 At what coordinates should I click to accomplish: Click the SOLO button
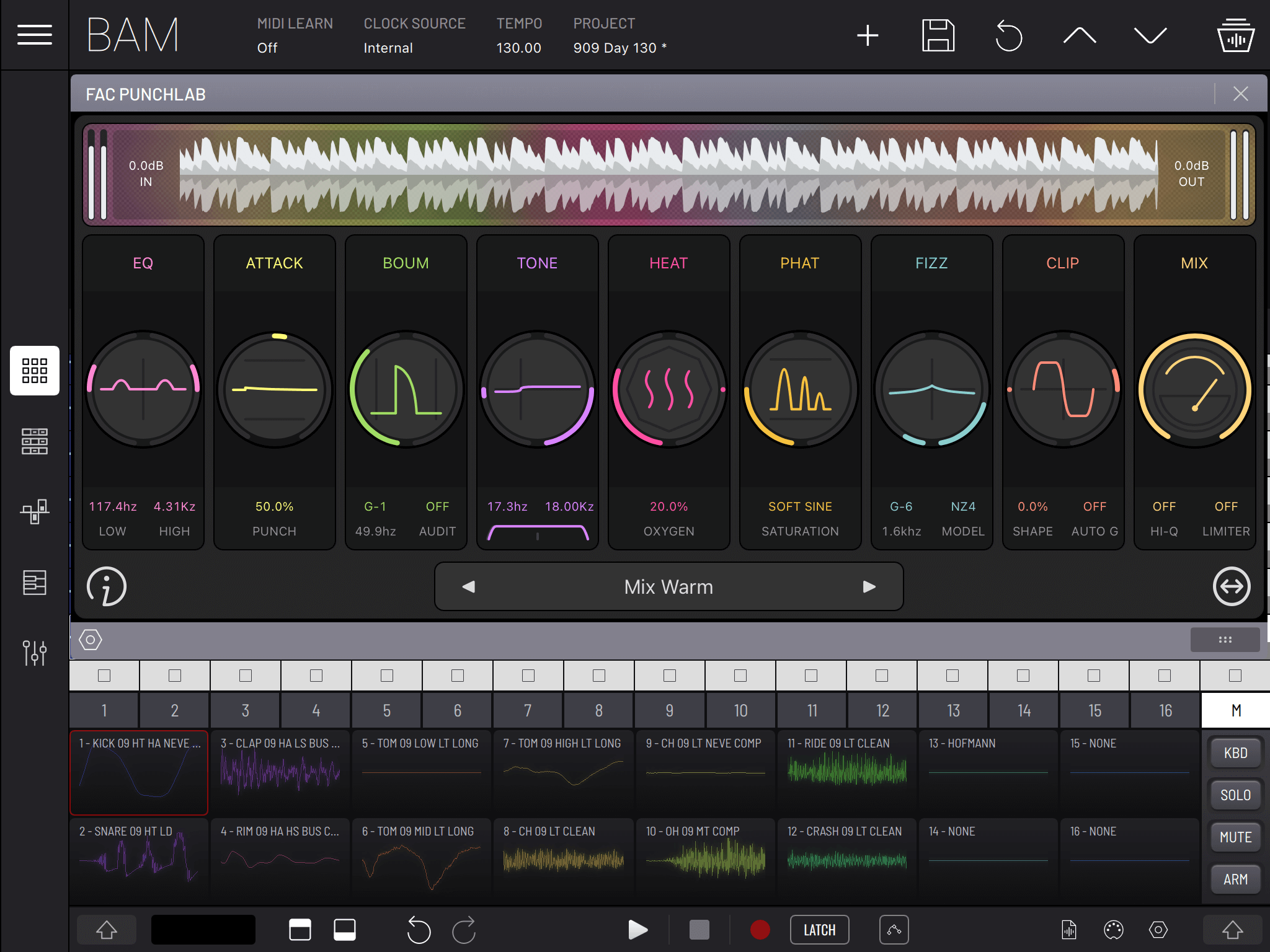[x=1235, y=795]
